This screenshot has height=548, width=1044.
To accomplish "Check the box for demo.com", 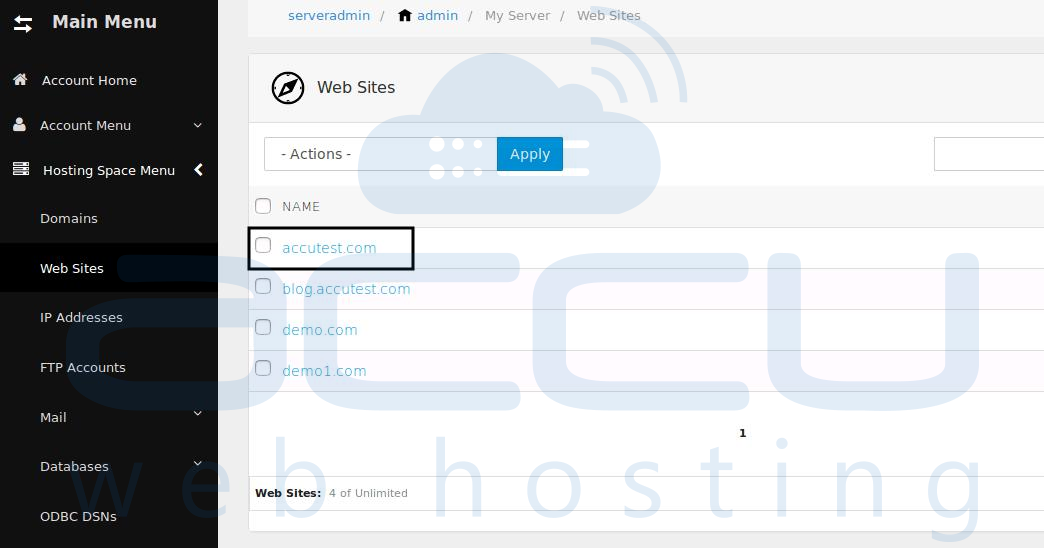I will click(263, 328).
